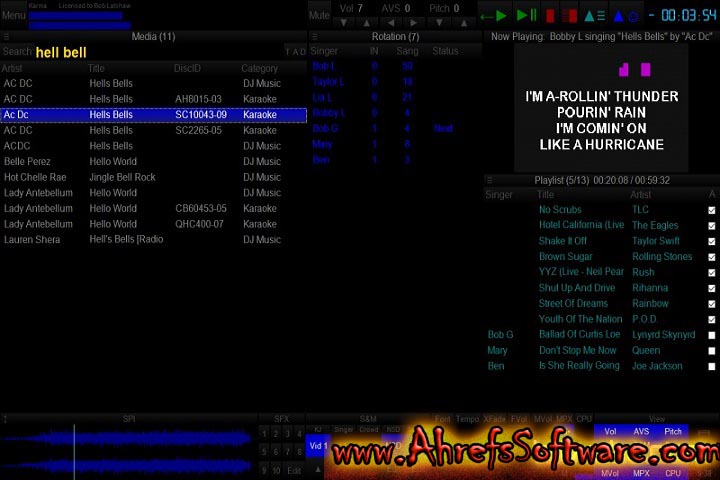Select the Hells Bells SC2265-05 row

coord(153,130)
